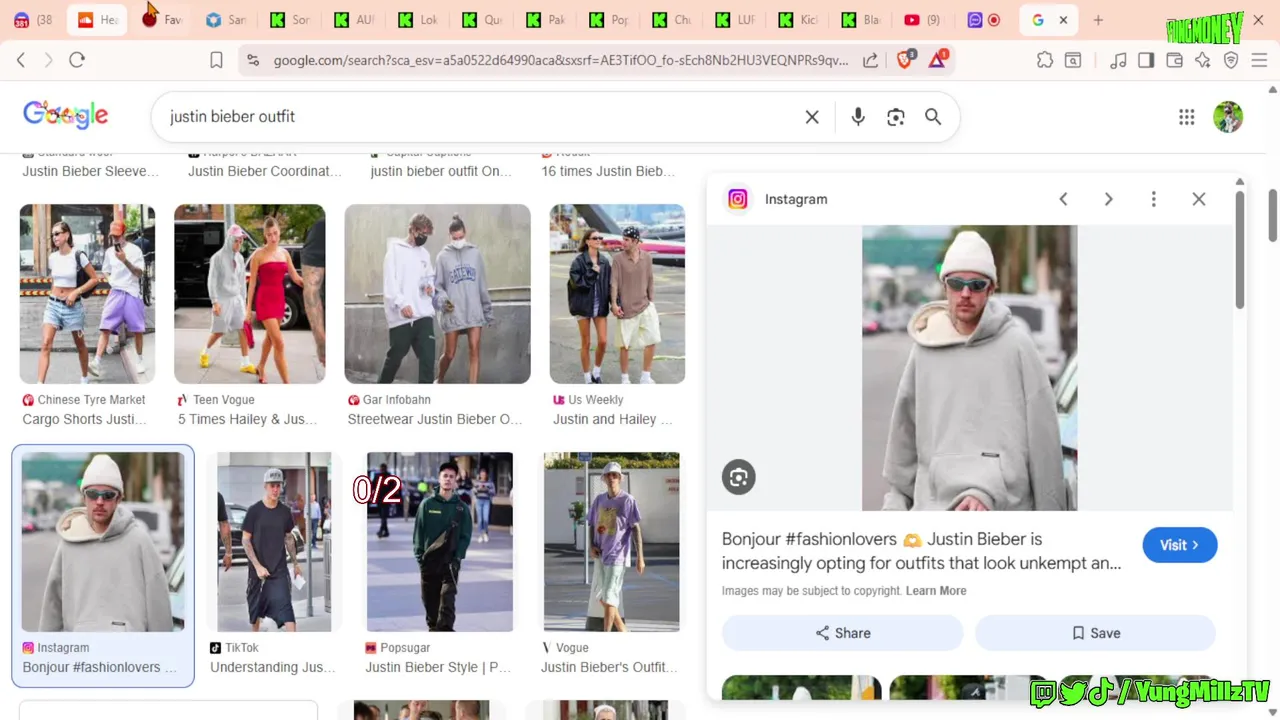
Task: Open the Google account profile picture
Action: tap(1228, 117)
